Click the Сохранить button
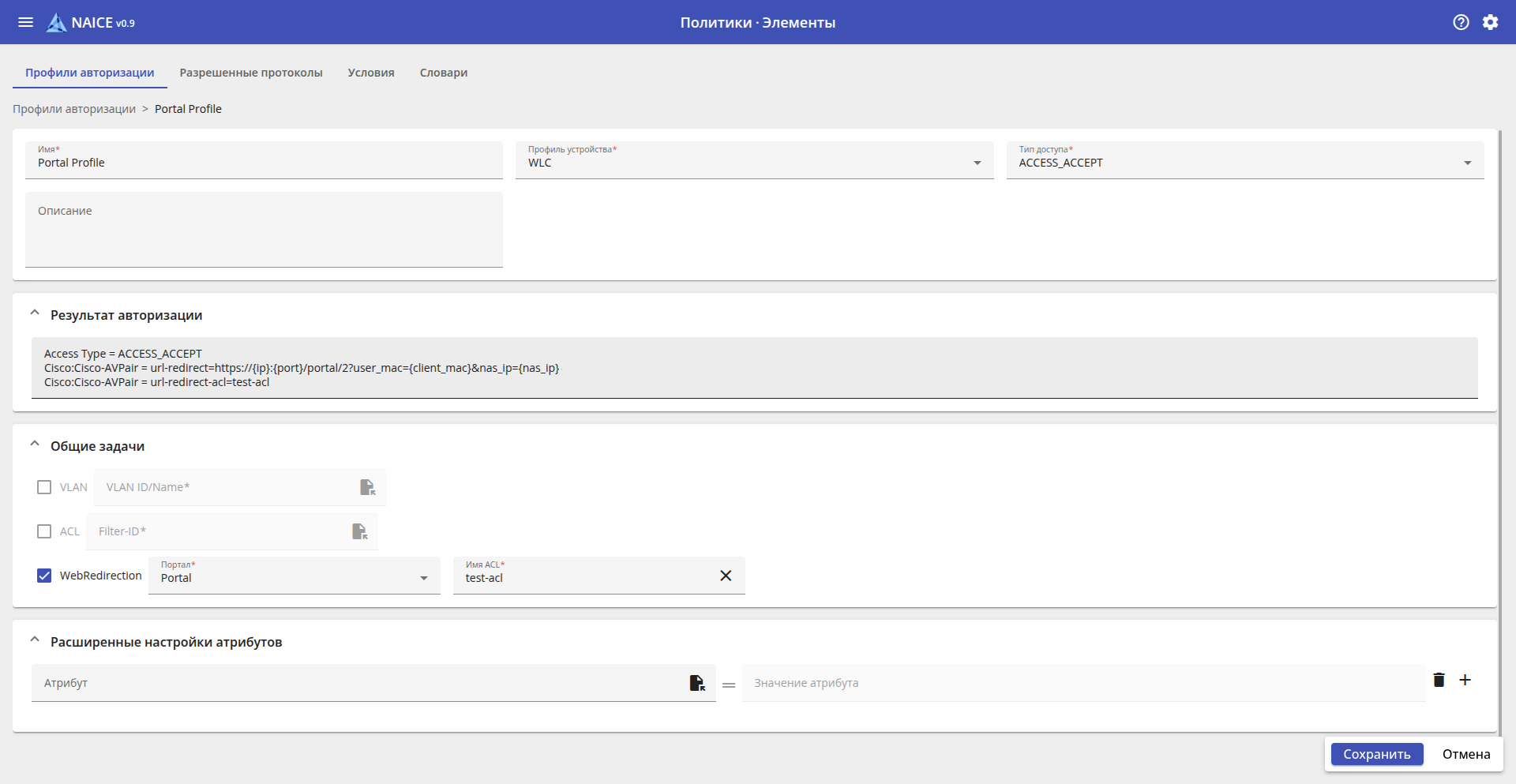 pyautogui.click(x=1376, y=754)
